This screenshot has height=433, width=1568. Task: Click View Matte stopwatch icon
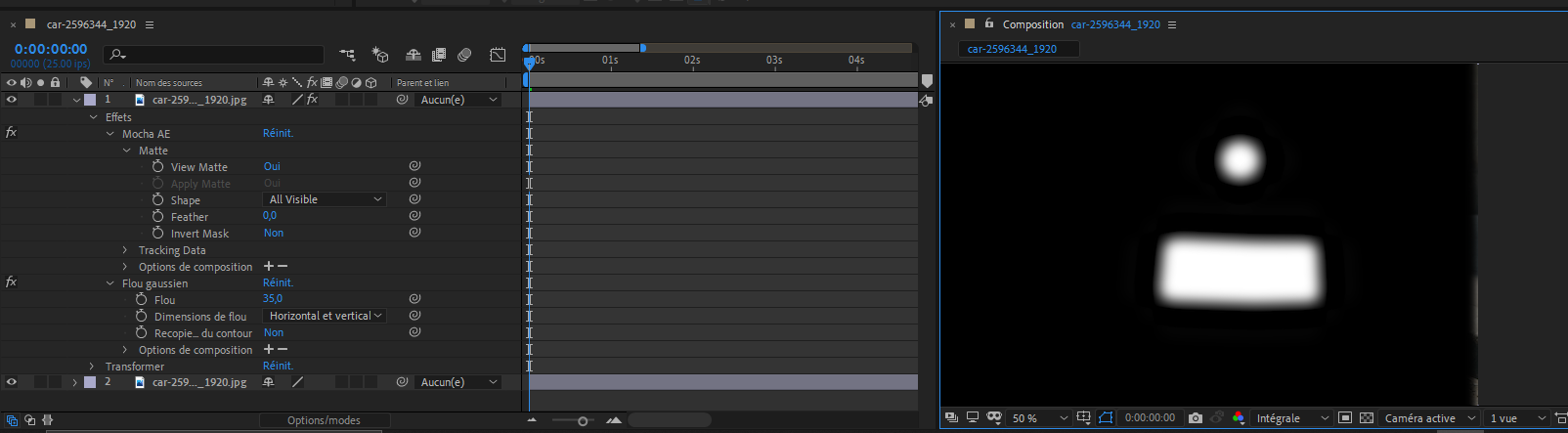pos(157,167)
